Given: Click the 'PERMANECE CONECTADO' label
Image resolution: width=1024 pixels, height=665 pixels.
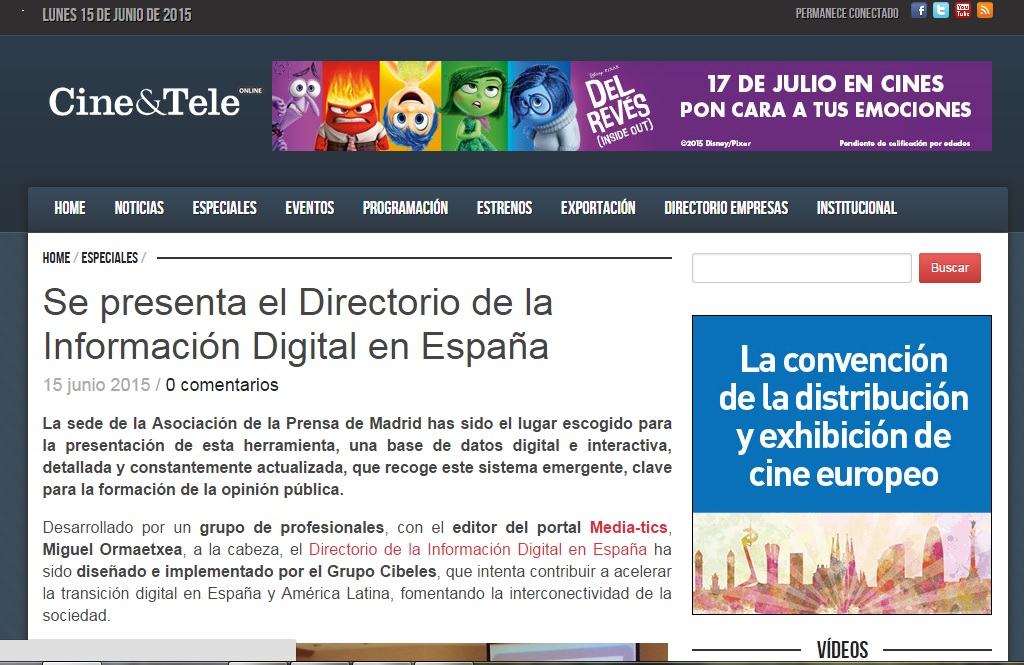Looking at the screenshot, I should [847, 13].
